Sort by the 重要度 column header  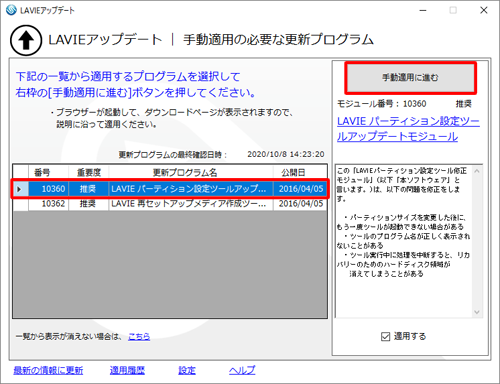pos(89,172)
